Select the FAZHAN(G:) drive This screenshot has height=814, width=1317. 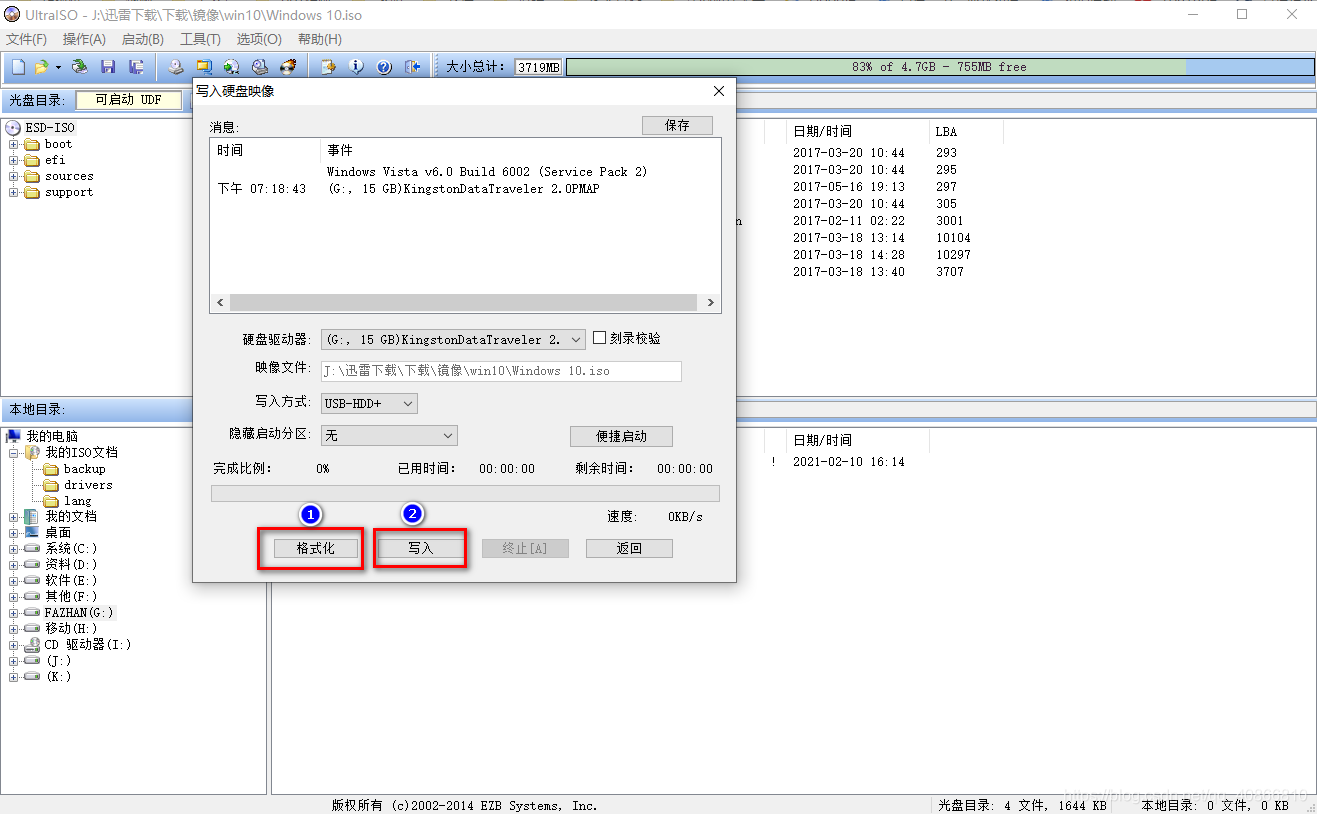(79, 612)
